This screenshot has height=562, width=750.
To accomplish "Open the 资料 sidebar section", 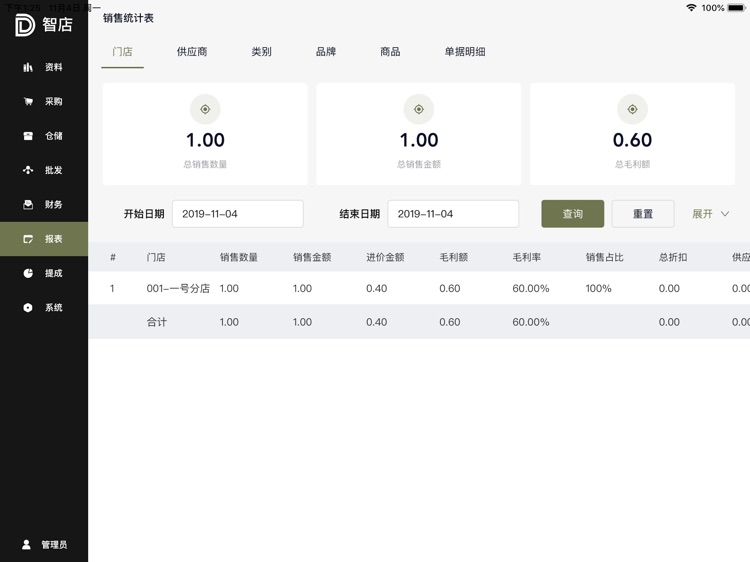I will pyautogui.click(x=44, y=67).
